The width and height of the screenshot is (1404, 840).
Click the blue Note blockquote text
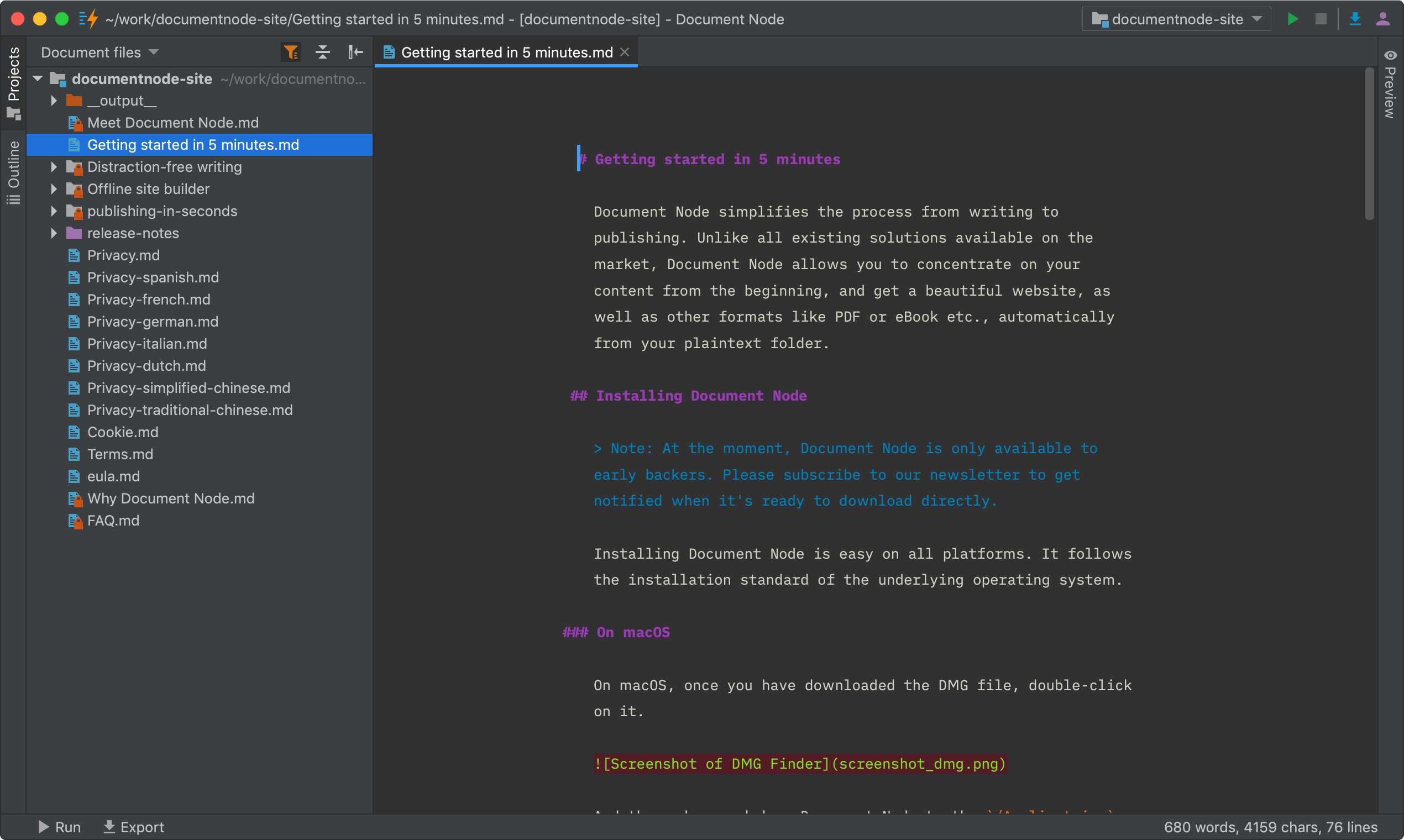pos(846,475)
